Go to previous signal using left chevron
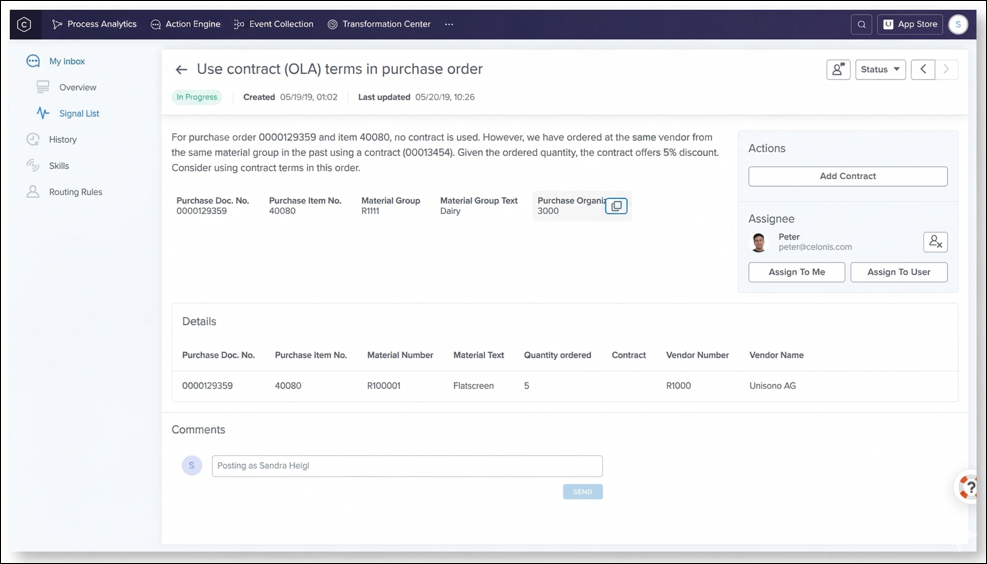This screenshot has width=987, height=564. point(923,70)
